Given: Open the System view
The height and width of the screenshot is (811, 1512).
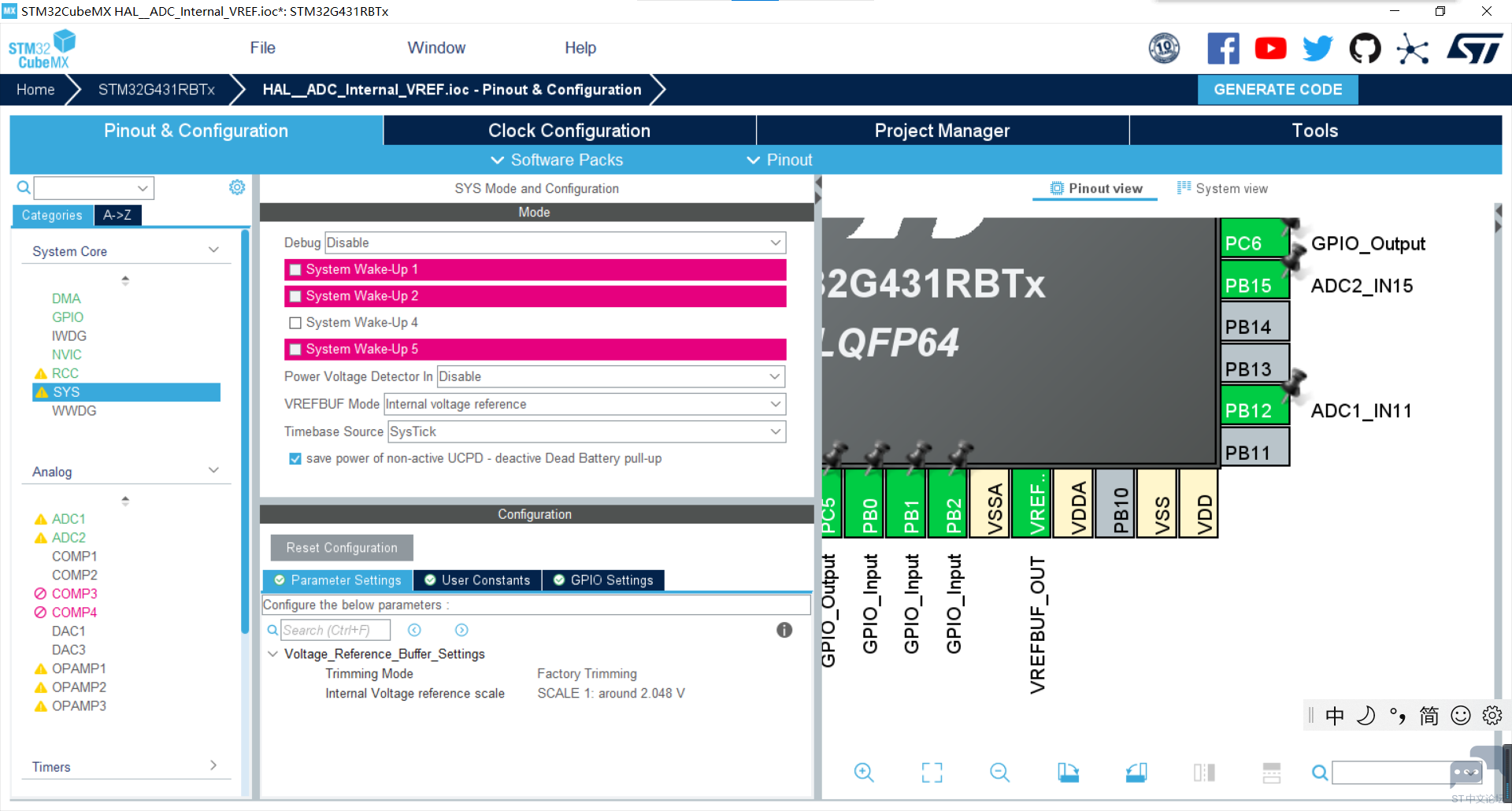Looking at the screenshot, I should click(x=1222, y=188).
